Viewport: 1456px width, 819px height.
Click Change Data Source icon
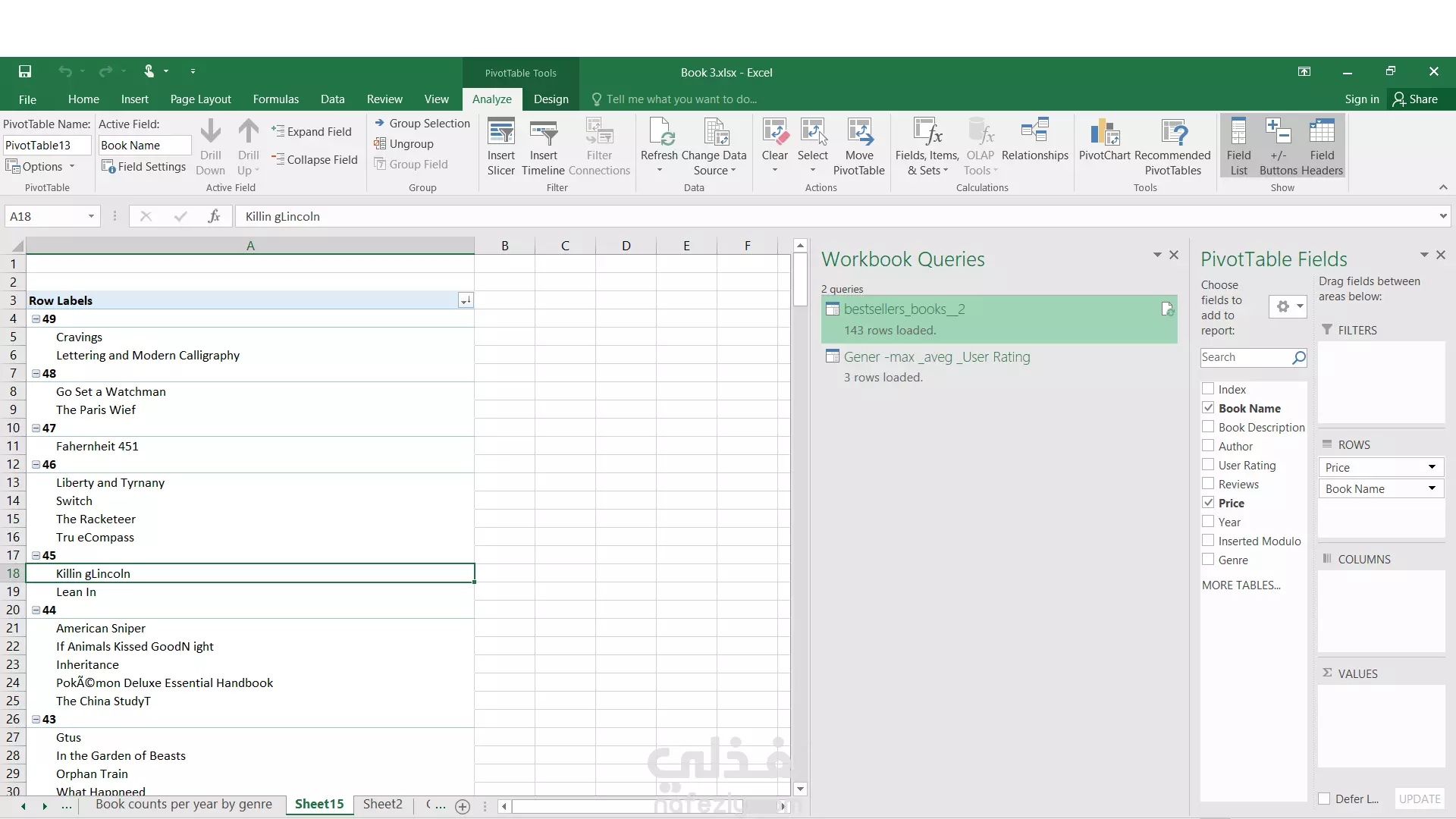pos(714,148)
